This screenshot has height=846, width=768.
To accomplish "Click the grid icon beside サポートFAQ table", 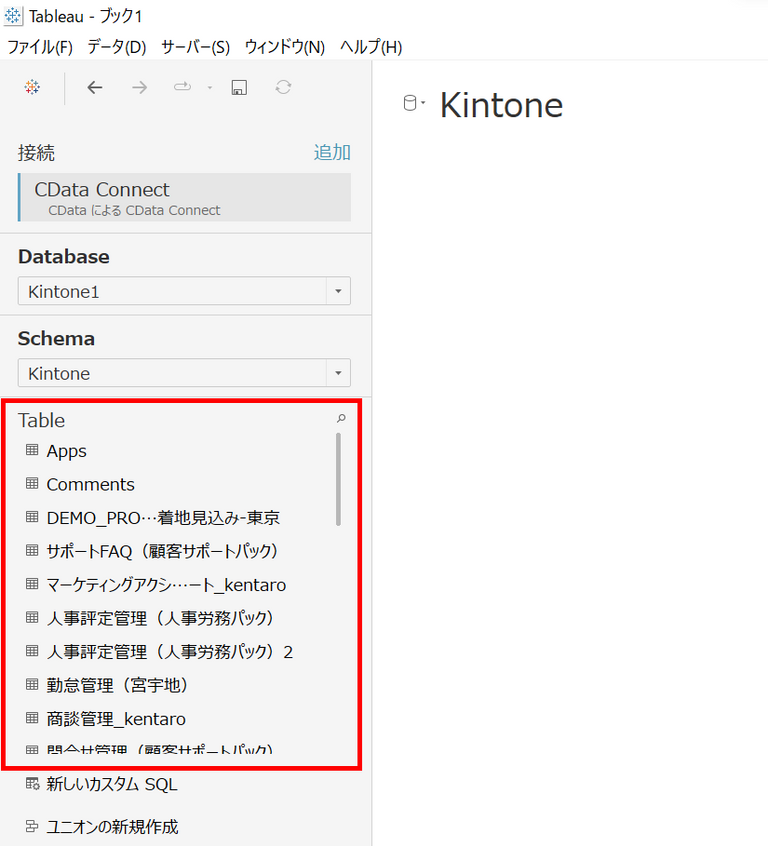I will coord(32,550).
